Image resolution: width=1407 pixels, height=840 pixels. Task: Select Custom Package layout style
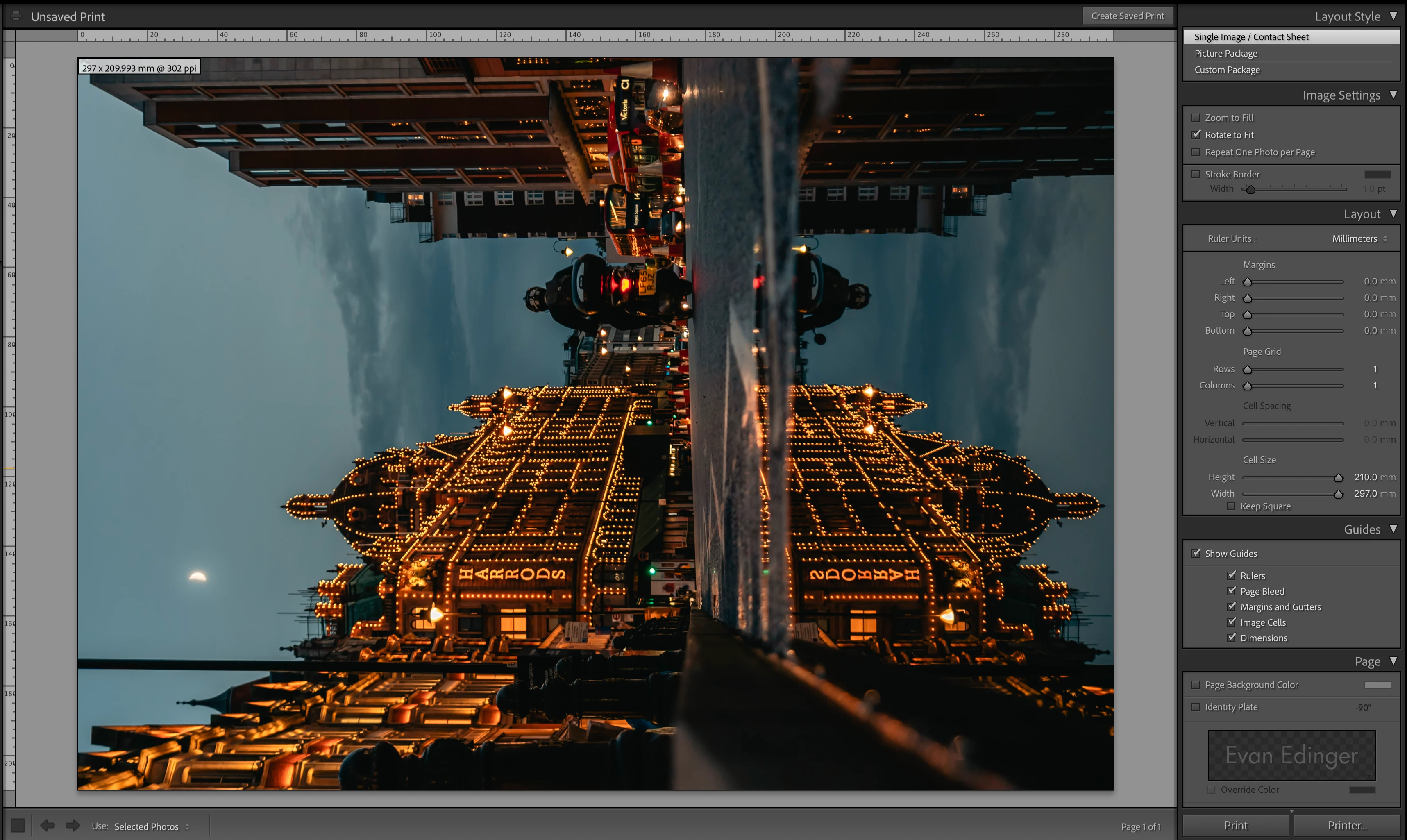1227,70
